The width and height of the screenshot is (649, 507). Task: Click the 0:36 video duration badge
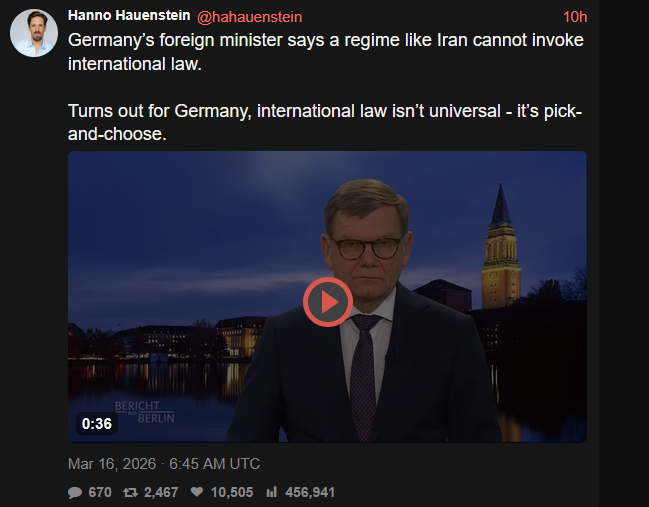[x=97, y=423]
